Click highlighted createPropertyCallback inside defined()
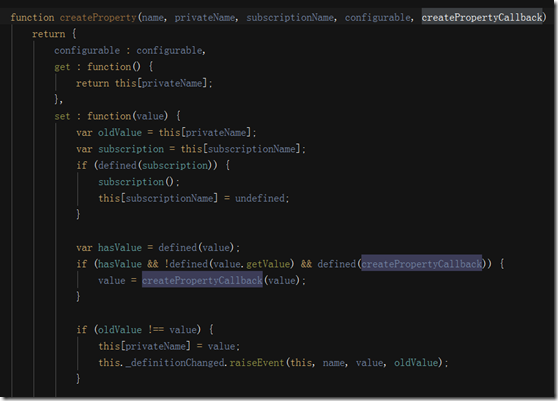 click(x=422, y=264)
